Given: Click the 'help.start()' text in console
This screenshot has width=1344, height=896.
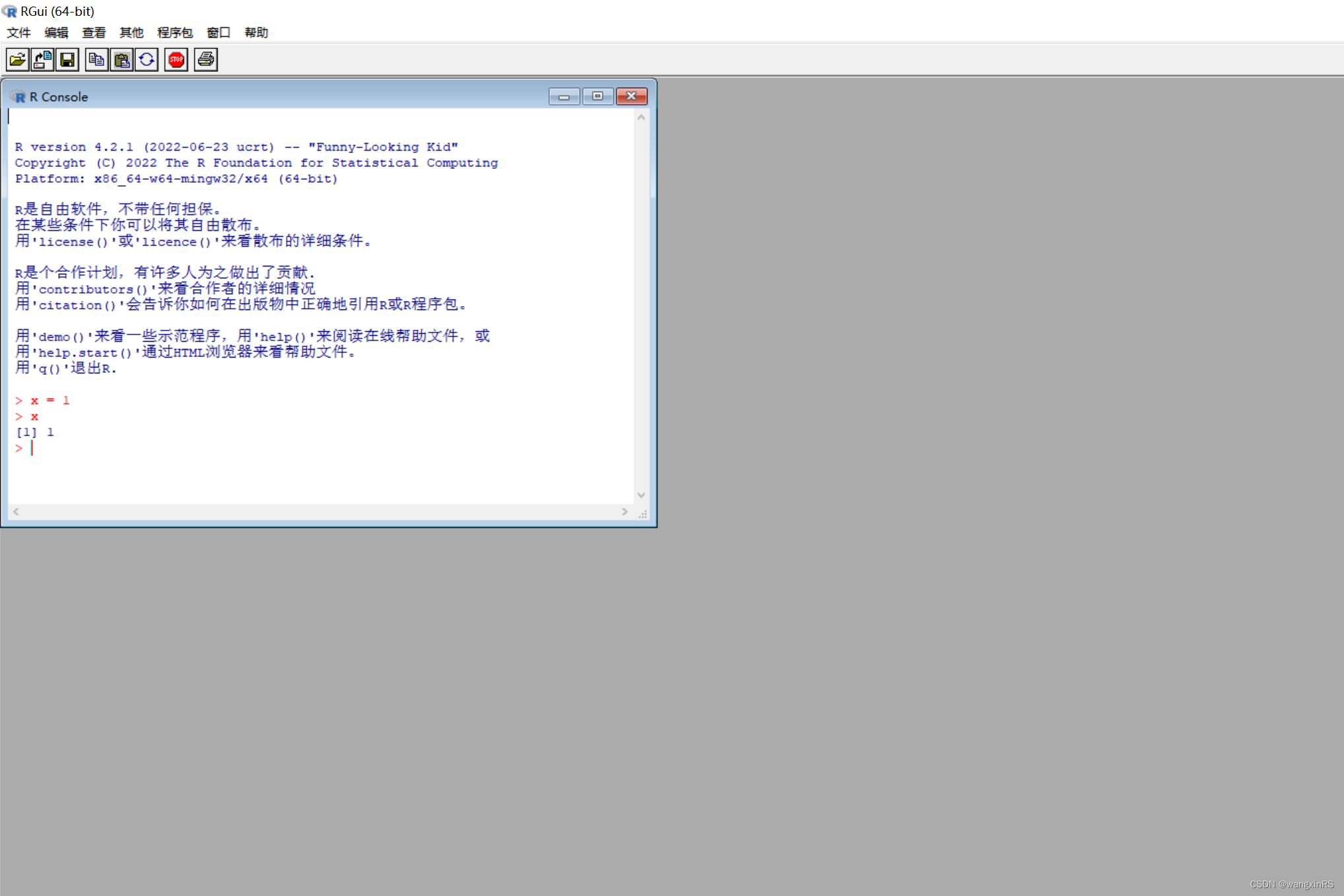Looking at the screenshot, I should (x=85, y=352).
